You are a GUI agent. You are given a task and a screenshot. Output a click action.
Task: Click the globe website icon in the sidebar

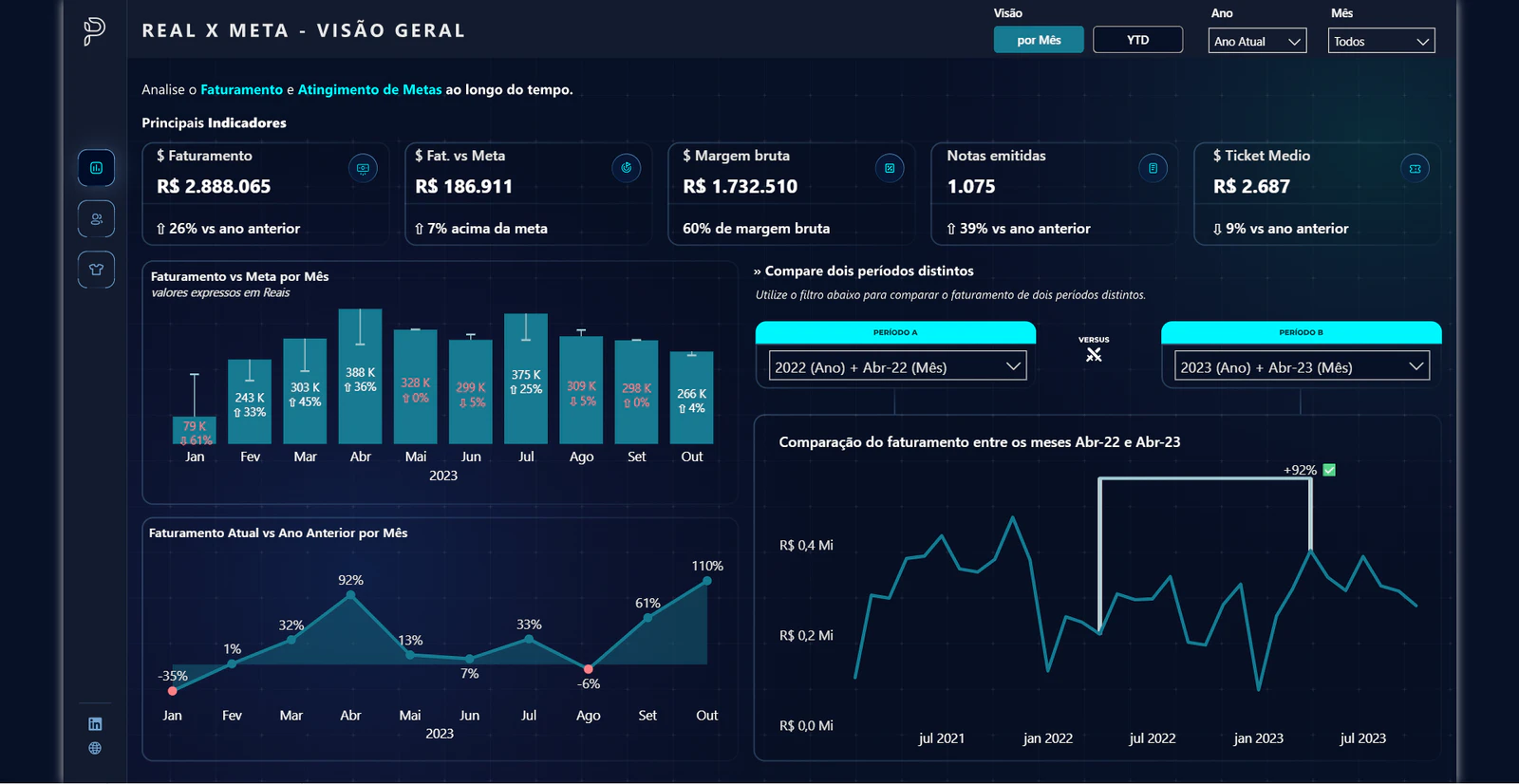[x=95, y=748]
